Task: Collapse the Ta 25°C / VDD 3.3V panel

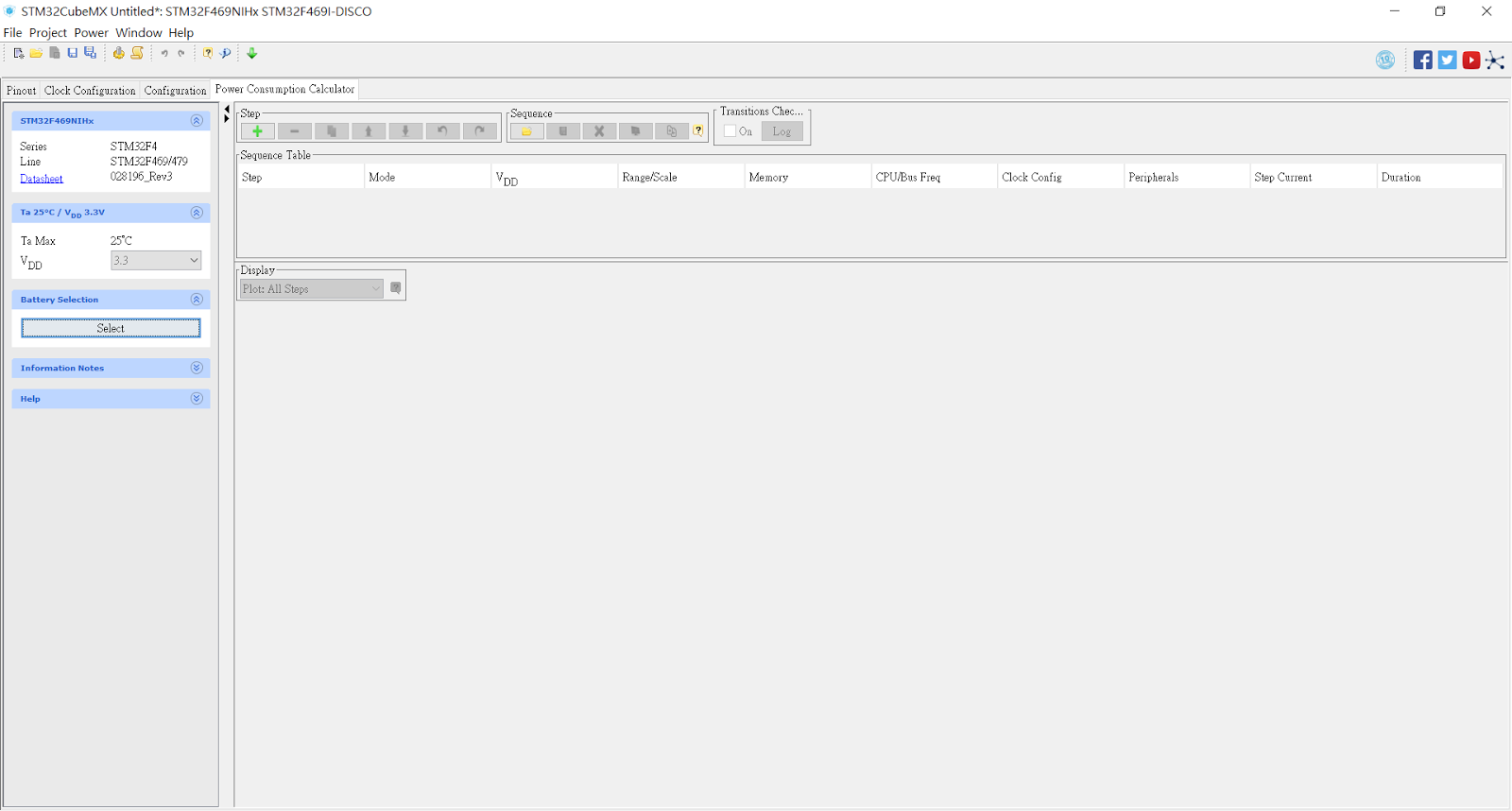Action: click(x=197, y=213)
